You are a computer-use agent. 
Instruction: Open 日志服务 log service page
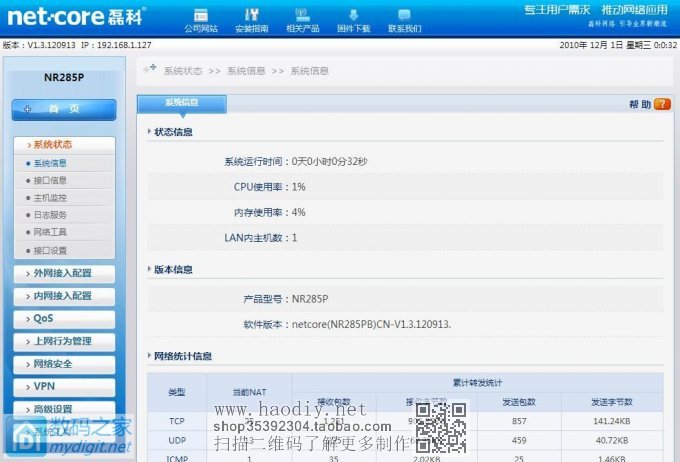(x=50, y=215)
